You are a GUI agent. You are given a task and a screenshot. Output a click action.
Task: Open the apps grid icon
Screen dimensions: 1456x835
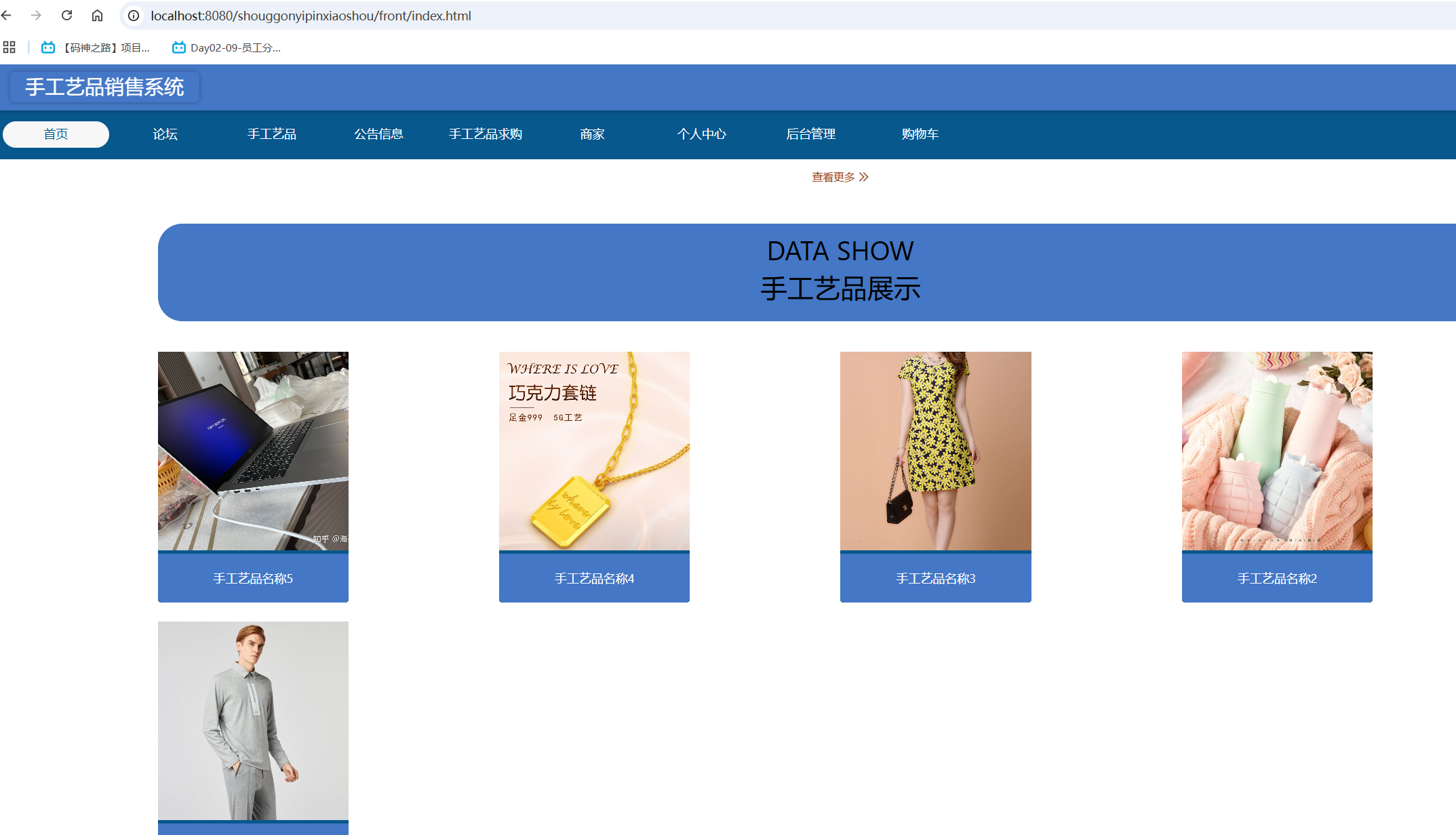coord(9,47)
